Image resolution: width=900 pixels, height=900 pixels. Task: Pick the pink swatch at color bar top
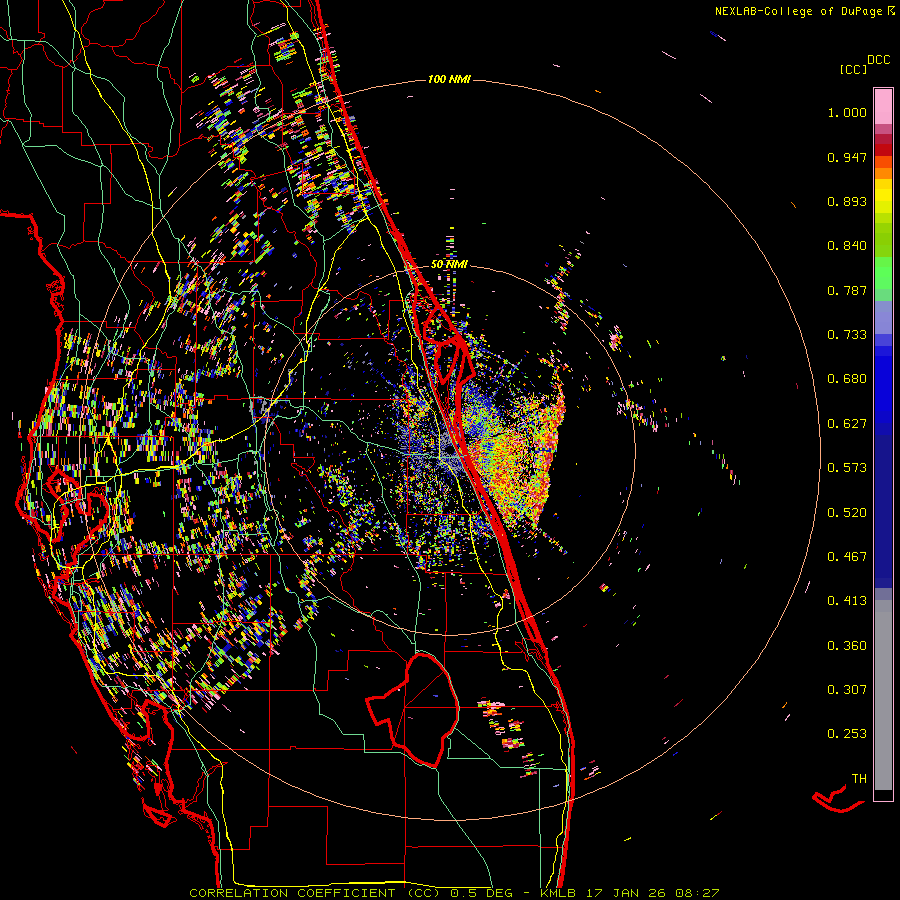[x=883, y=105]
